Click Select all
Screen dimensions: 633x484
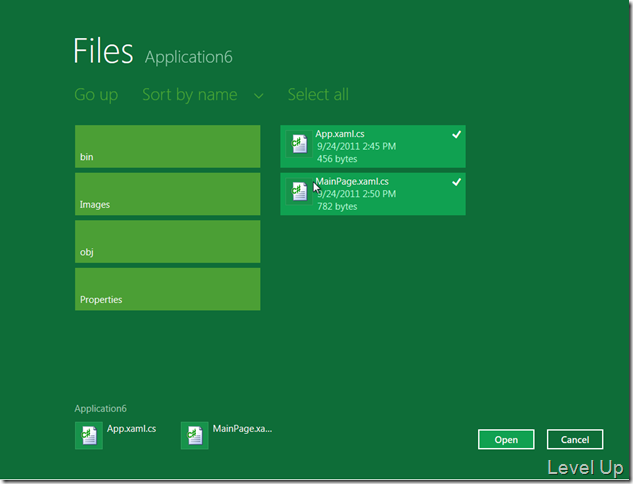(x=318, y=95)
